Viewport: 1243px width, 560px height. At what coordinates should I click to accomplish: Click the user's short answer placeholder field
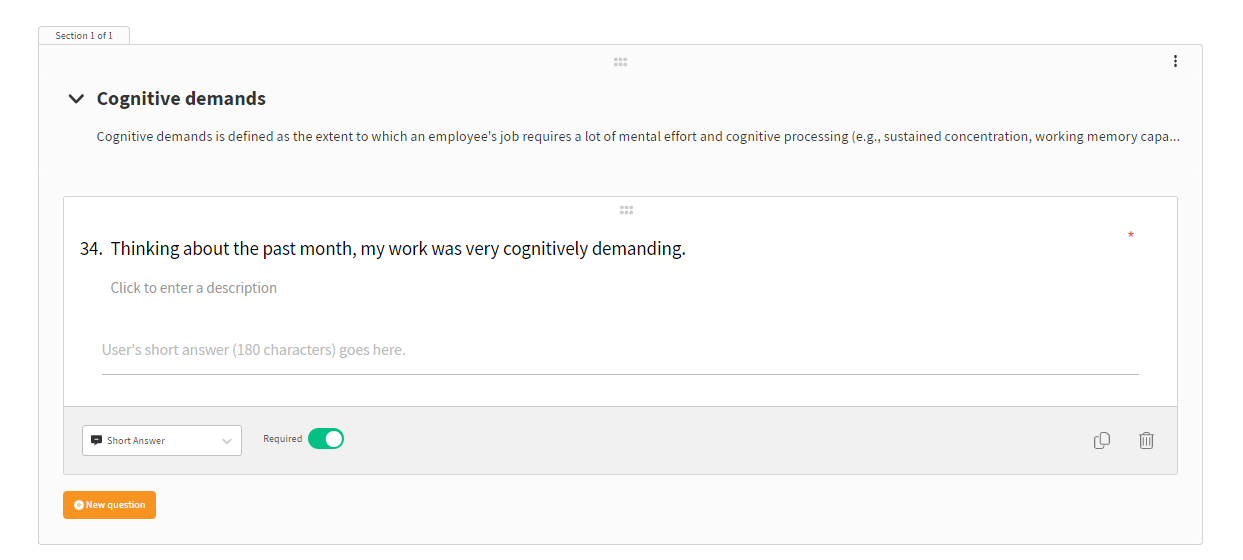(x=620, y=351)
